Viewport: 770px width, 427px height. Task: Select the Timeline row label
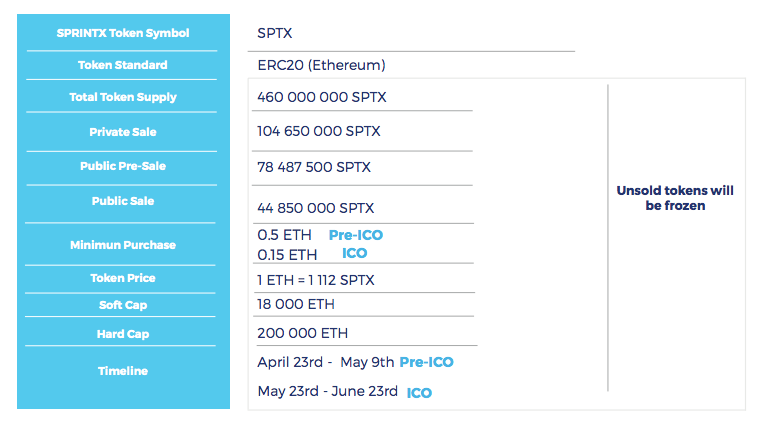click(x=123, y=371)
